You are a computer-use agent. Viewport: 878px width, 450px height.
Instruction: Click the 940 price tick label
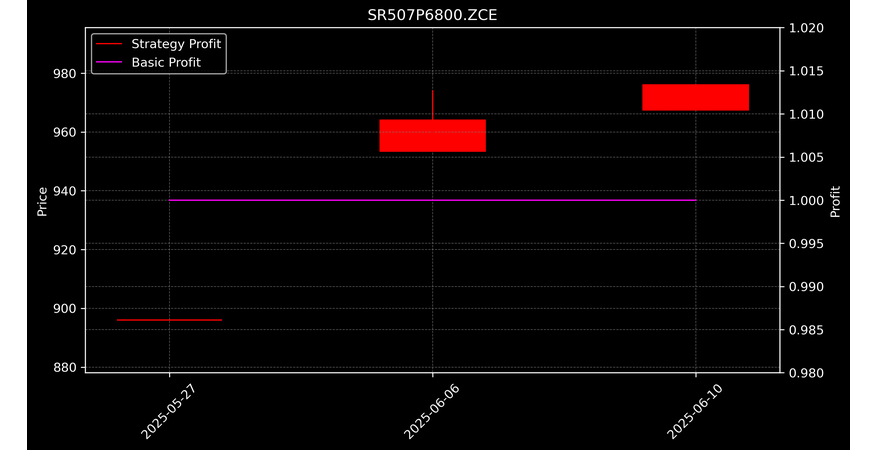tap(64, 191)
